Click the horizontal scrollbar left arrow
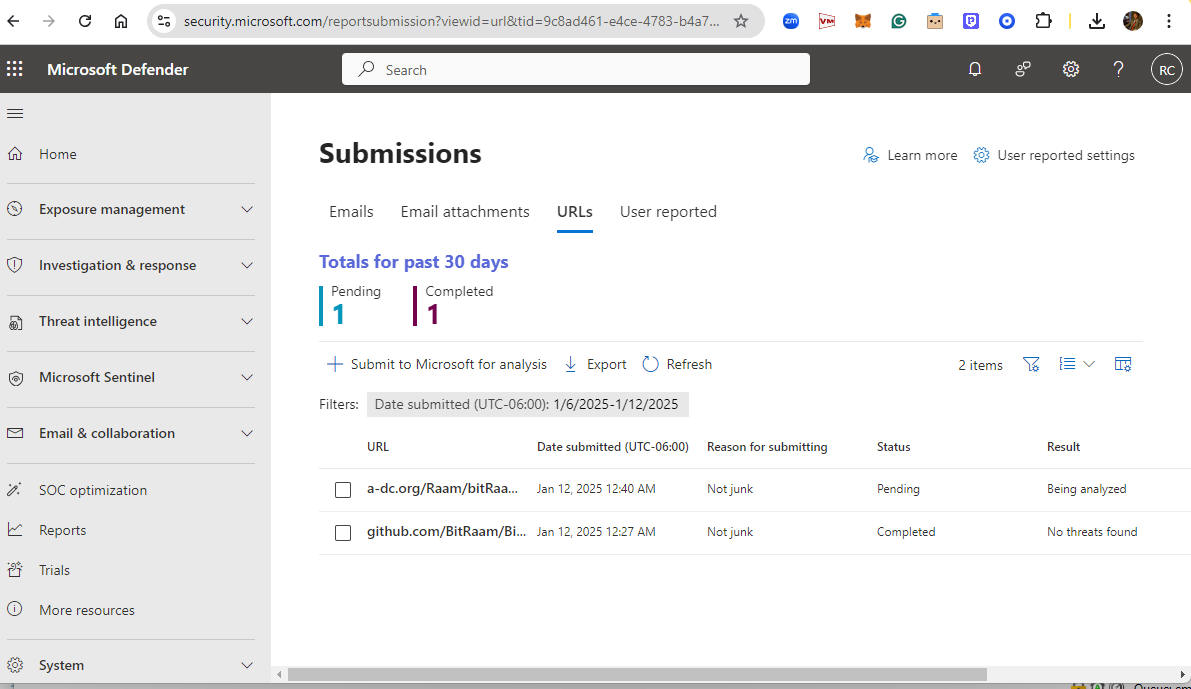Screen dimensions: 1191x689 [x=280, y=675]
